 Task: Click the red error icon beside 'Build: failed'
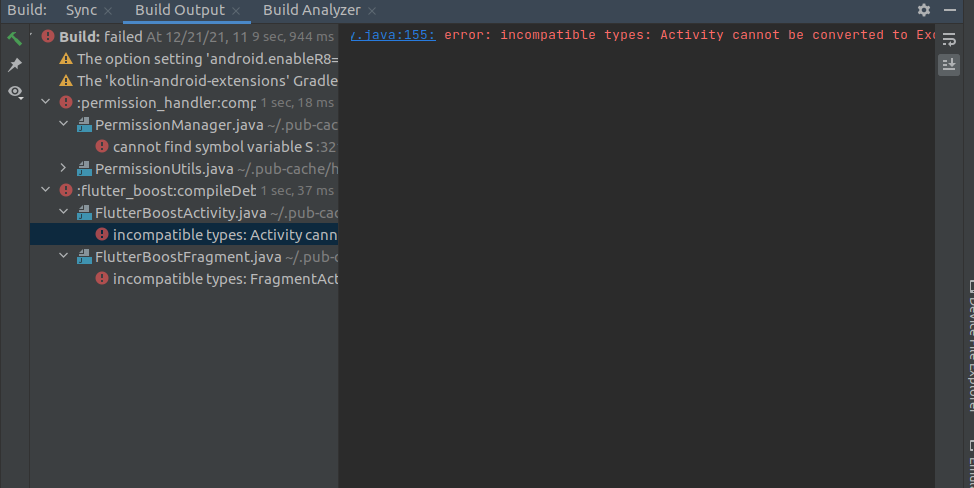(48, 36)
